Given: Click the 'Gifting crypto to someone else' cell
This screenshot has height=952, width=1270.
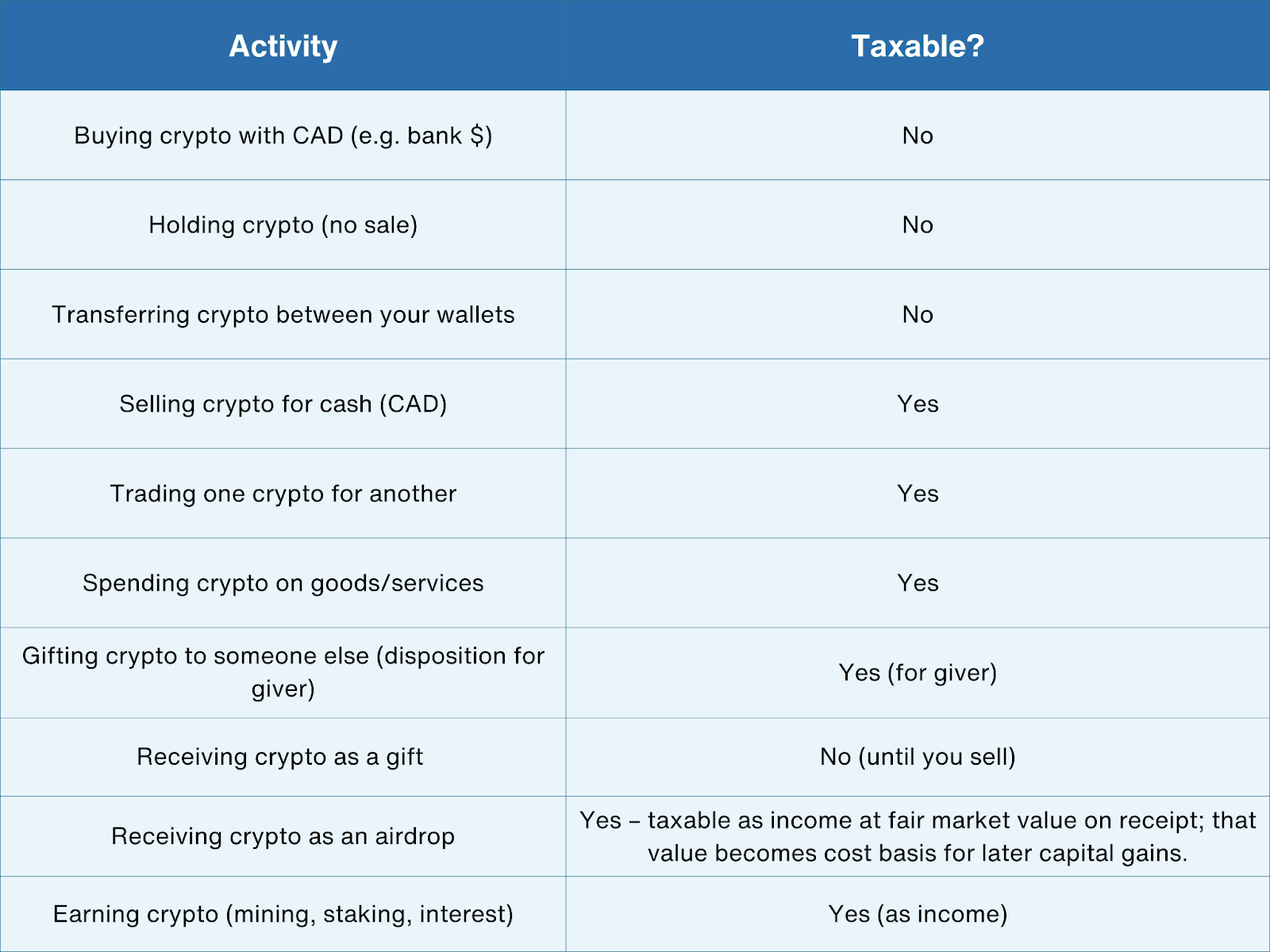Looking at the screenshot, I should coord(283,672).
